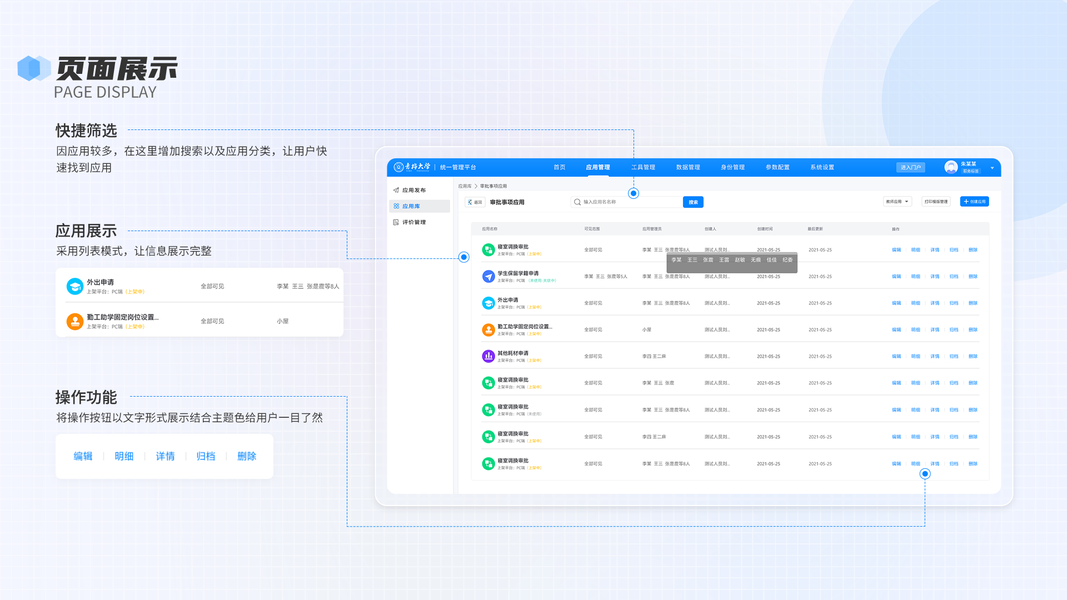
Task: Open 评价管理 via its sidebar icon
Action: tap(396, 222)
